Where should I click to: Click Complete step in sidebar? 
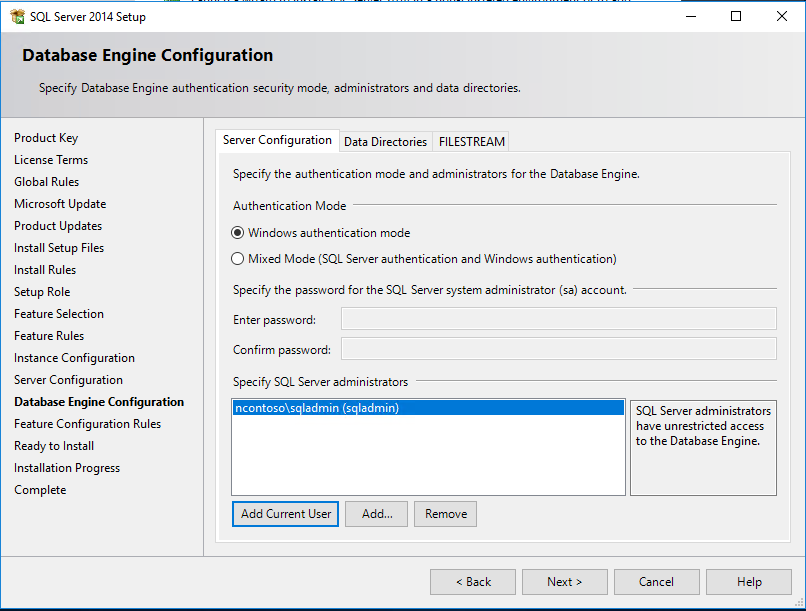tap(40, 490)
